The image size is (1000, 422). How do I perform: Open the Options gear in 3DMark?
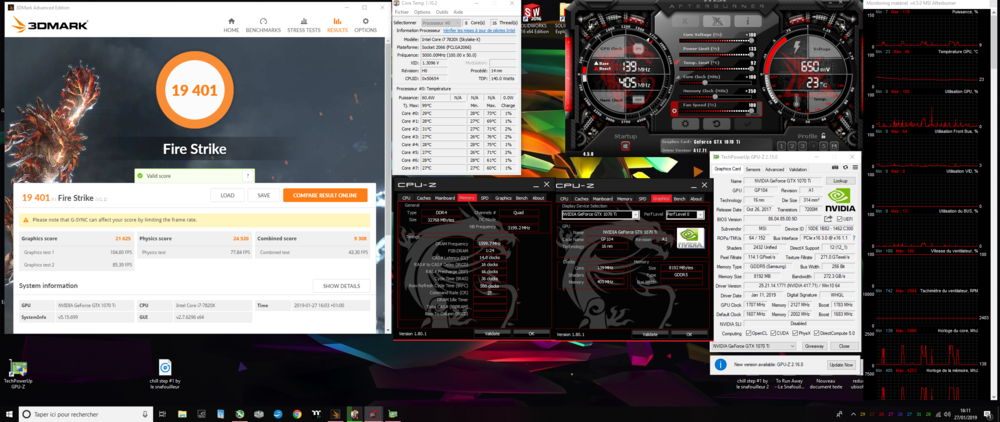point(367,22)
